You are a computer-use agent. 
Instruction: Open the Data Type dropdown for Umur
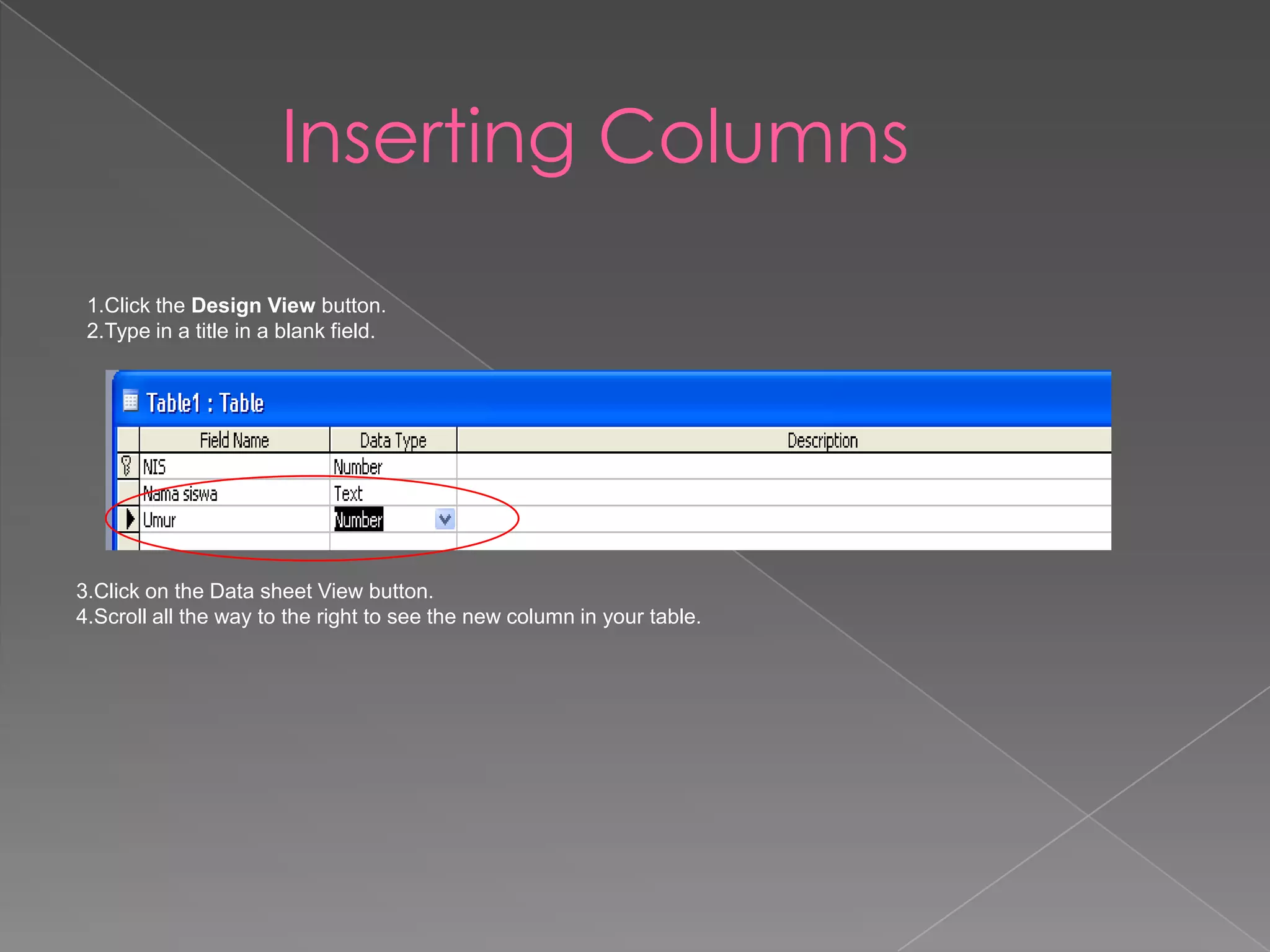tap(445, 519)
